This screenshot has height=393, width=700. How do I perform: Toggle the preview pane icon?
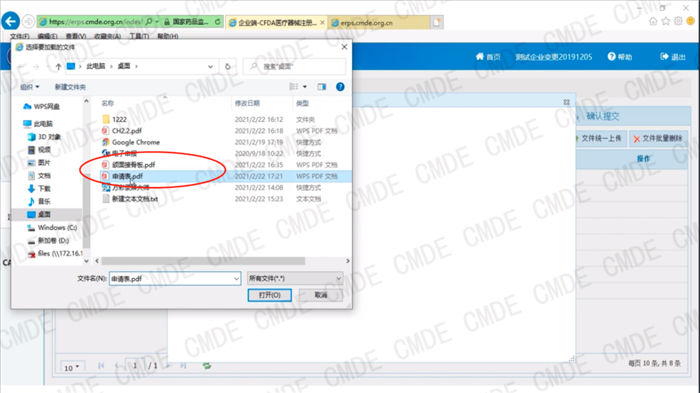(321, 87)
